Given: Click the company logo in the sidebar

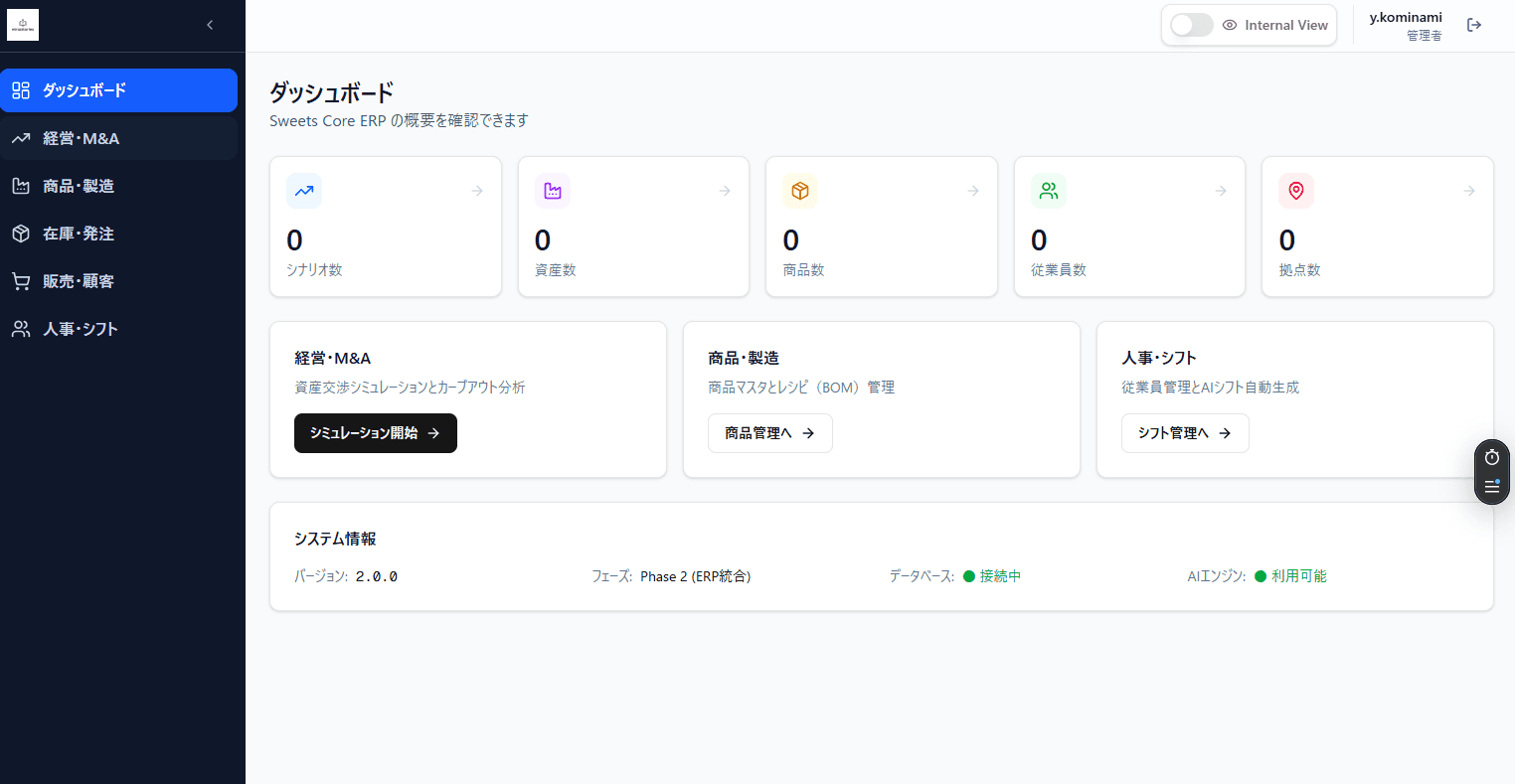Looking at the screenshot, I should tap(23, 25).
